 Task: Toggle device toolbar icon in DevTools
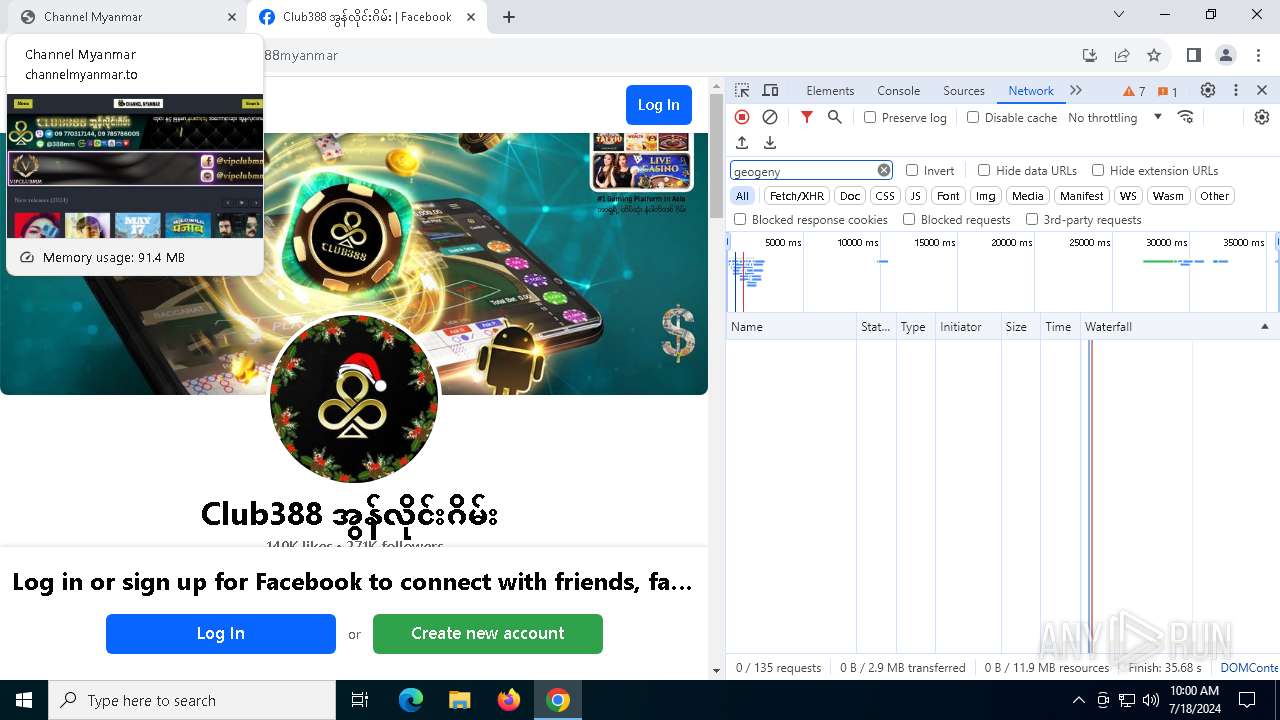[x=770, y=90]
